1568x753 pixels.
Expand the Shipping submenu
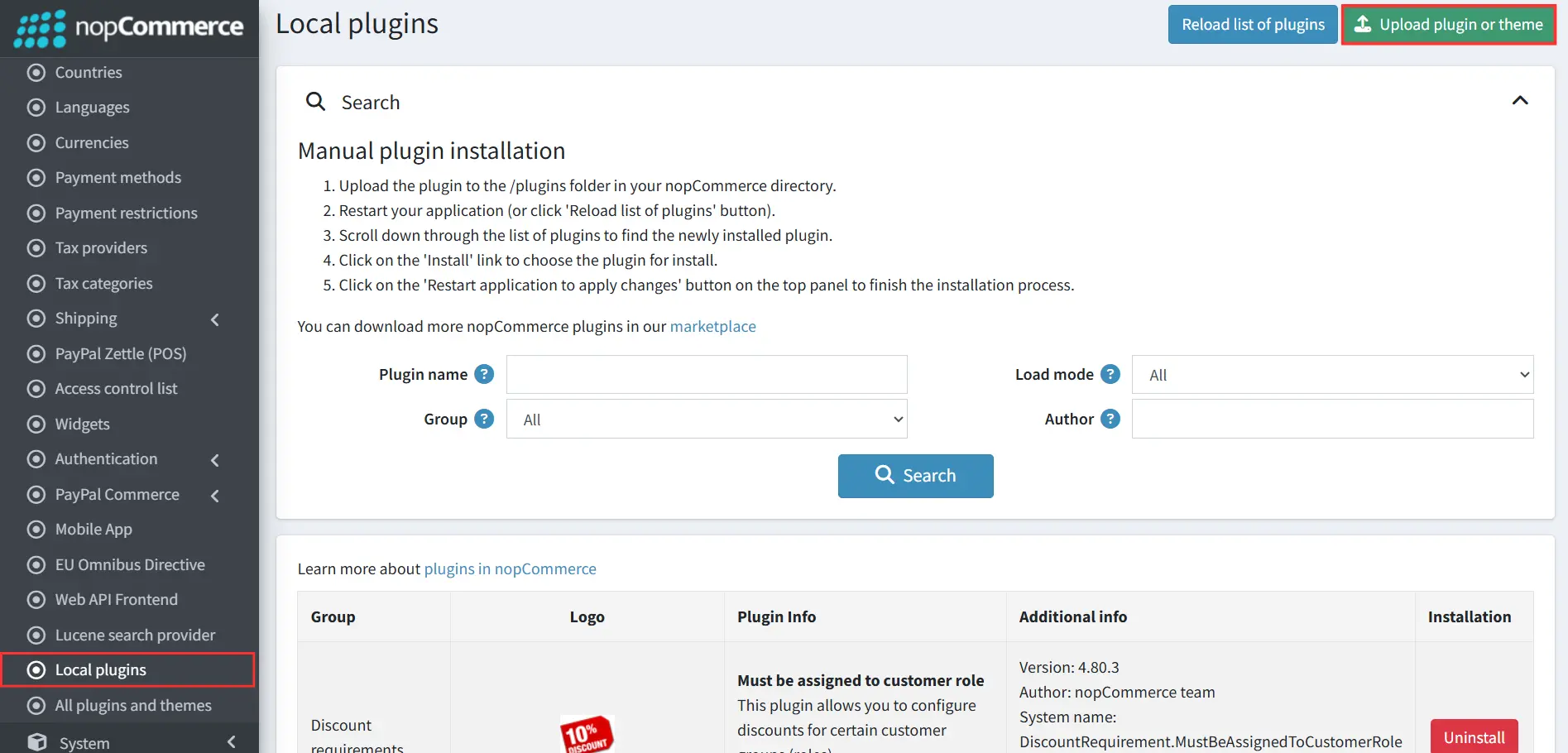[214, 319]
